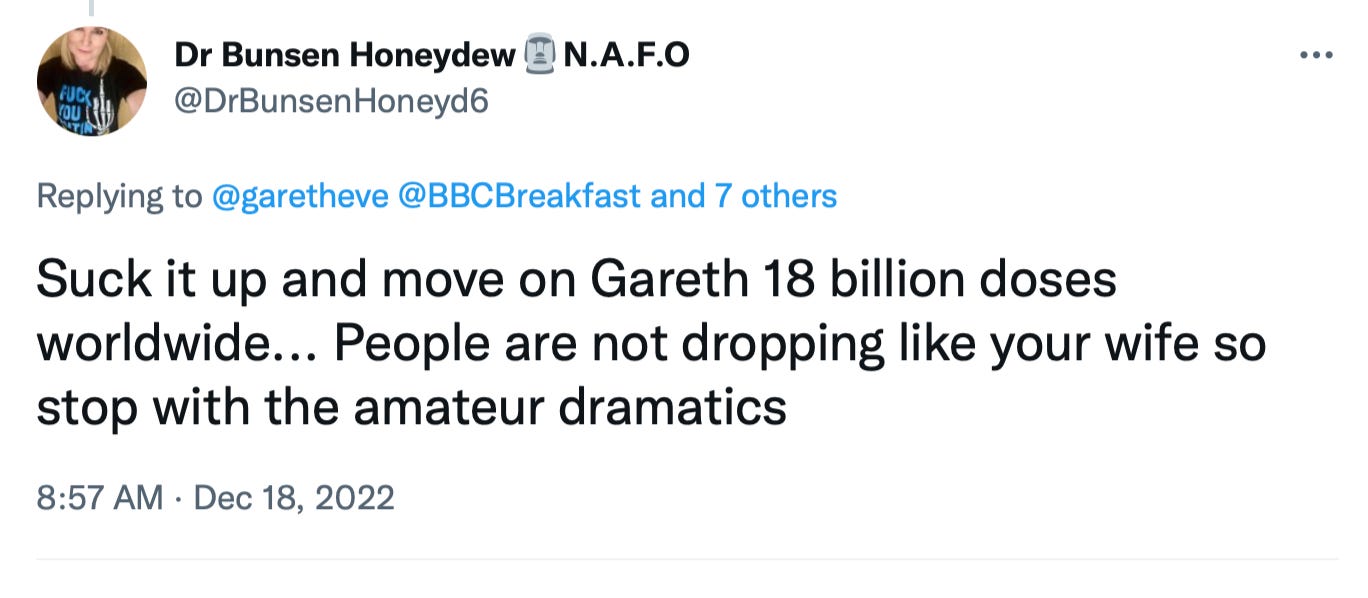Open the @garetheve mention
The width and height of the screenshot is (1368, 598).
[x=300, y=196]
